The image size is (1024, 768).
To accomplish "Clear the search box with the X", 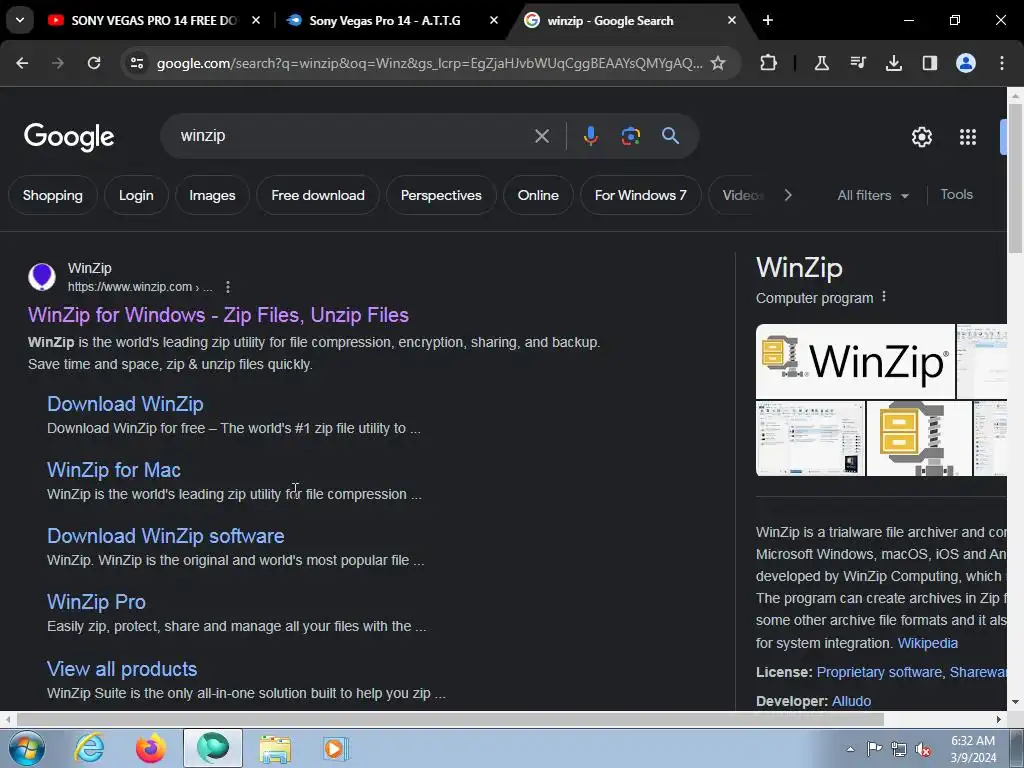I will pyautogui.click(x=541, y=136).
